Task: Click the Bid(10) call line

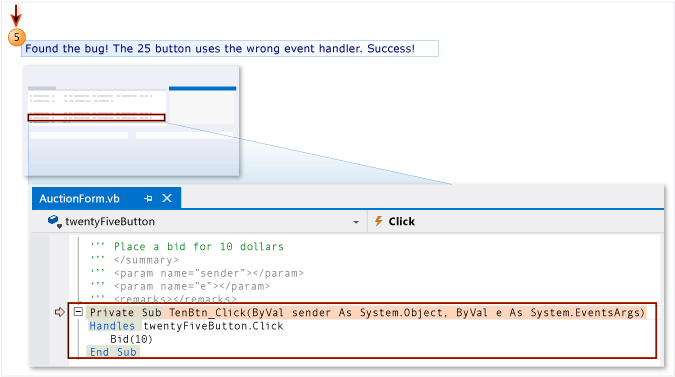Action: coord(131,339)
